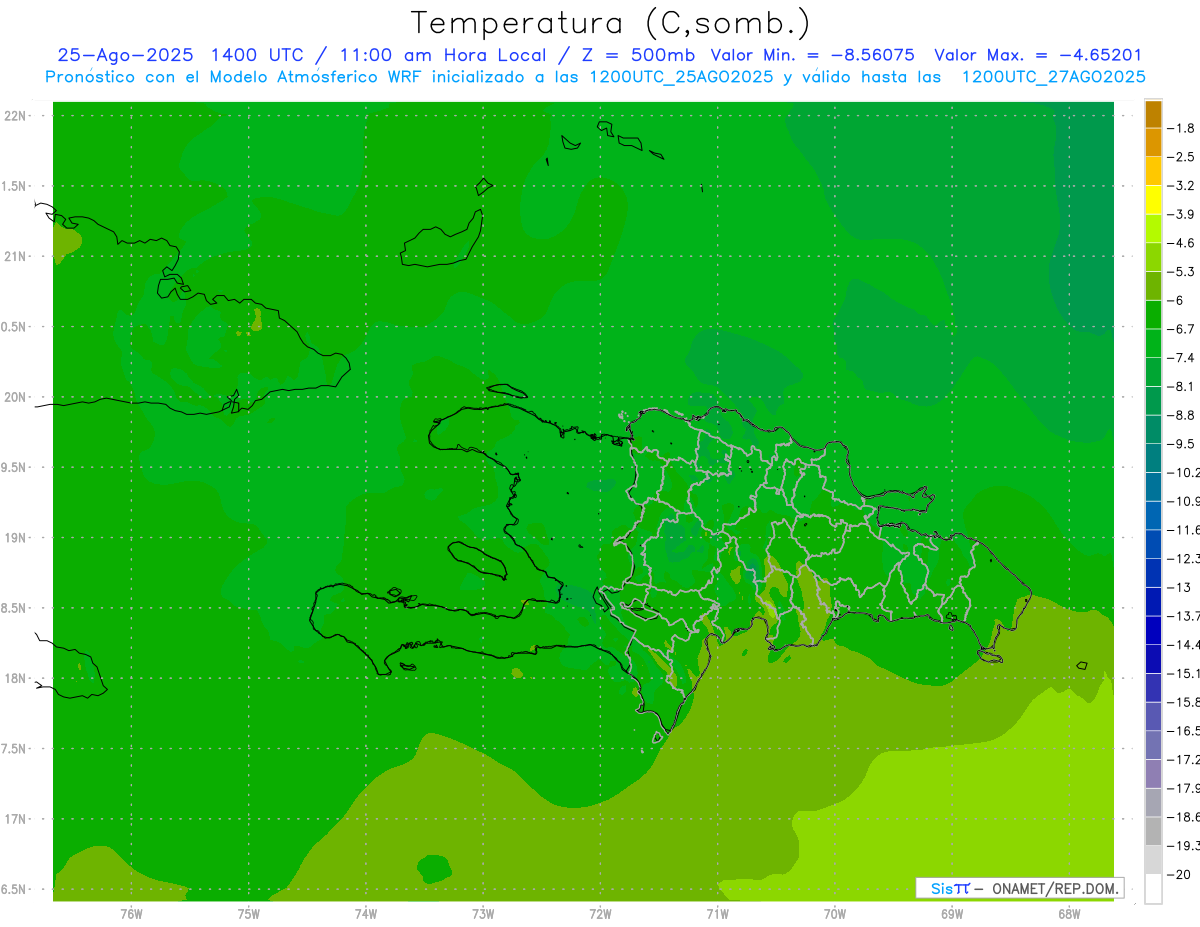Viewport: 1200px width, 927px height.
Task: Click the -4.6 colorbar value label
Action: pos(1181,243)
